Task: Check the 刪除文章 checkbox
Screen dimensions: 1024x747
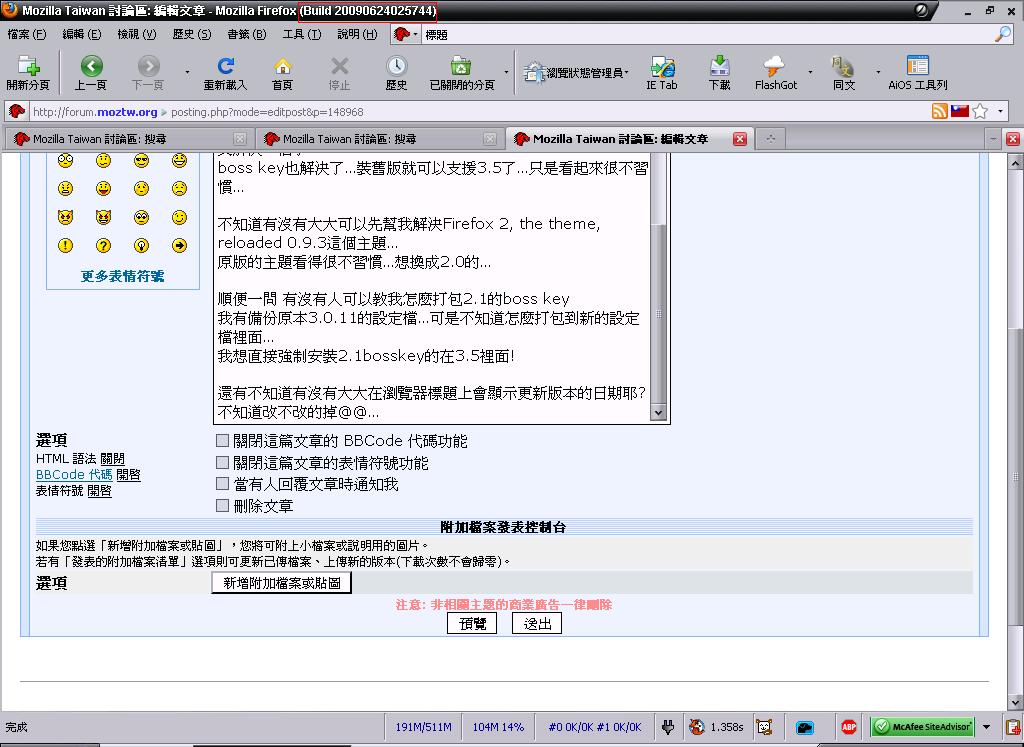Action: click(223, 506)
